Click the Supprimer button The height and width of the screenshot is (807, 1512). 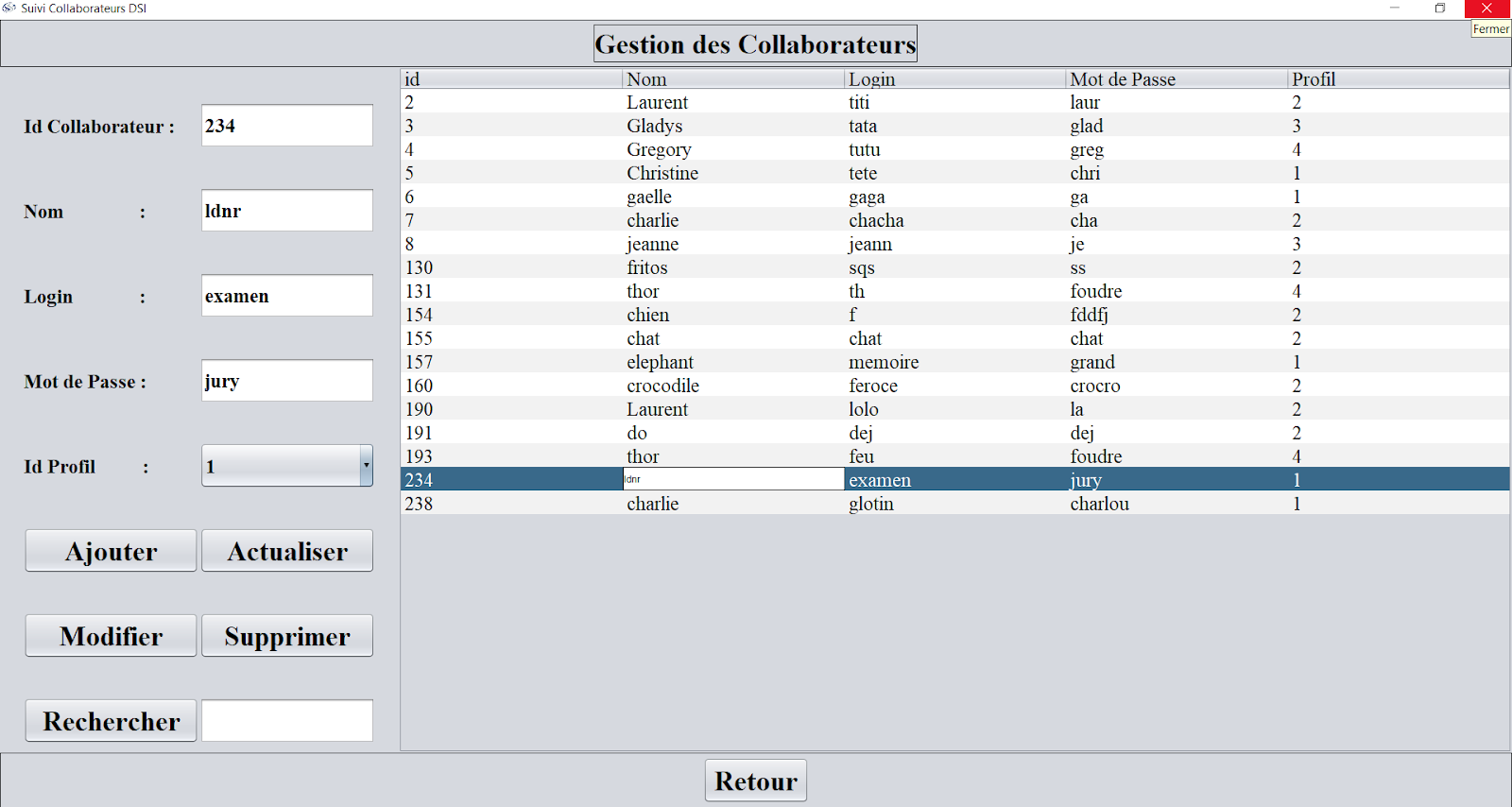click(287, 636)
